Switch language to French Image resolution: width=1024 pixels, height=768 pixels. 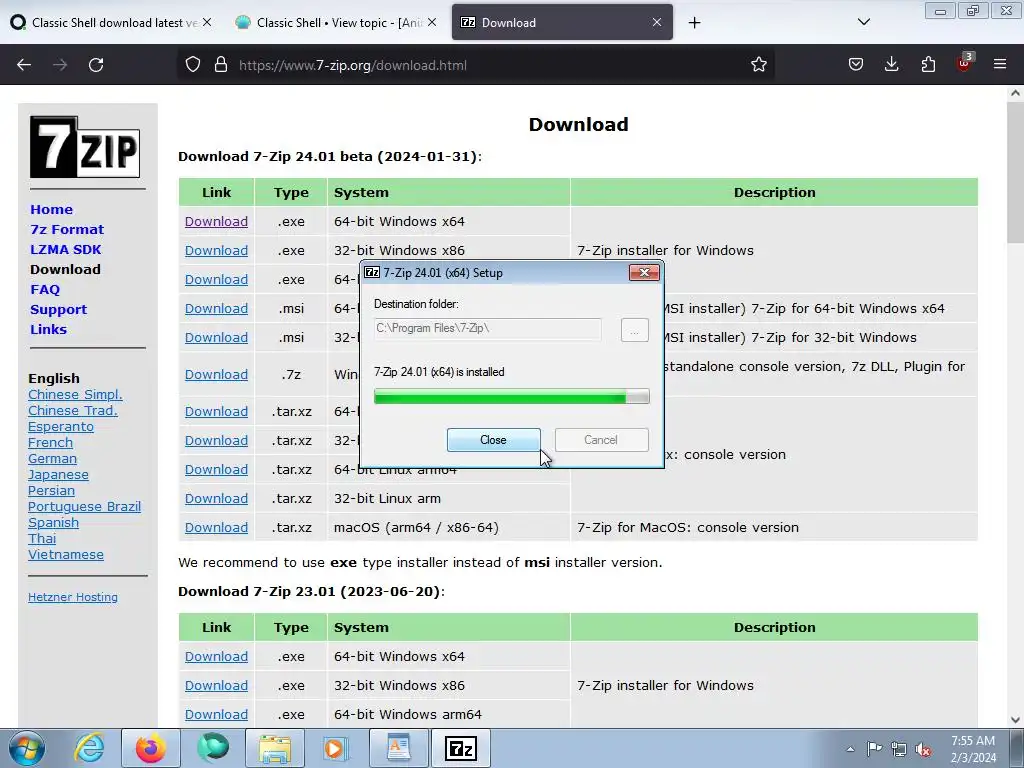pyautogui.click(x=50, y=443)
